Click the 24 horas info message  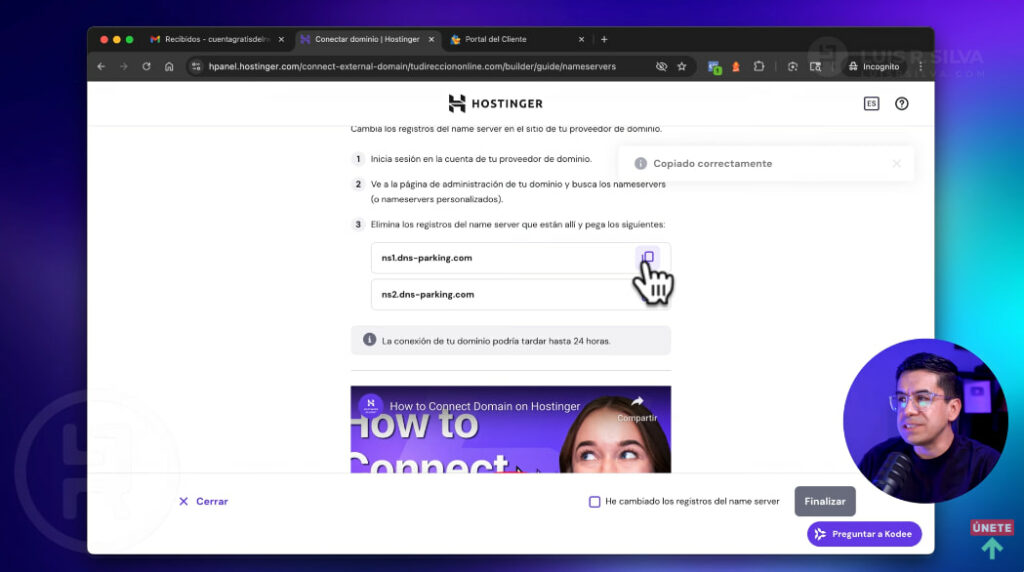coord(510,340)
